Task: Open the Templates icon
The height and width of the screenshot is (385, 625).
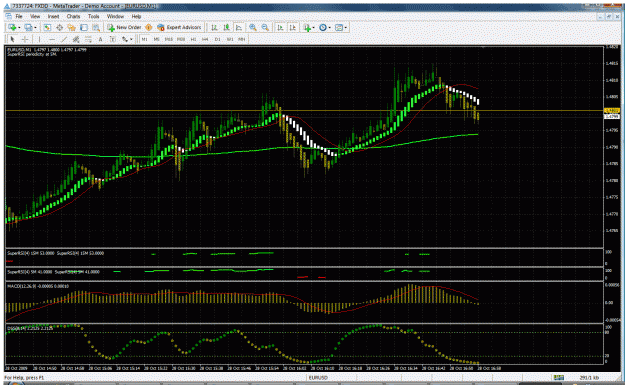Action: (339, 28)
